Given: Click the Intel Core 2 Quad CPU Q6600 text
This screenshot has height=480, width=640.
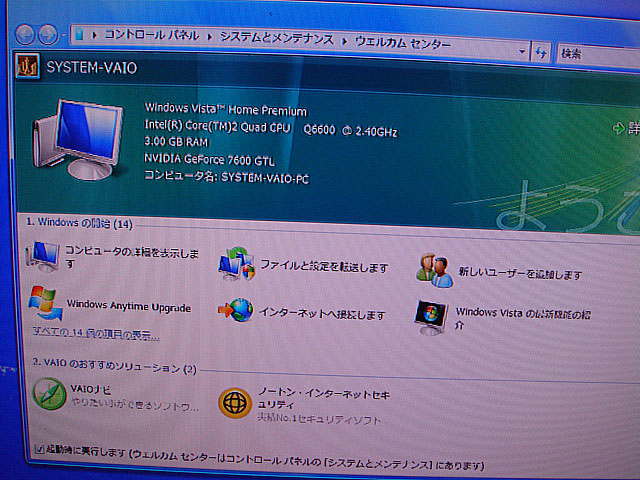Looking at the screenshot, I should [271, 128].
